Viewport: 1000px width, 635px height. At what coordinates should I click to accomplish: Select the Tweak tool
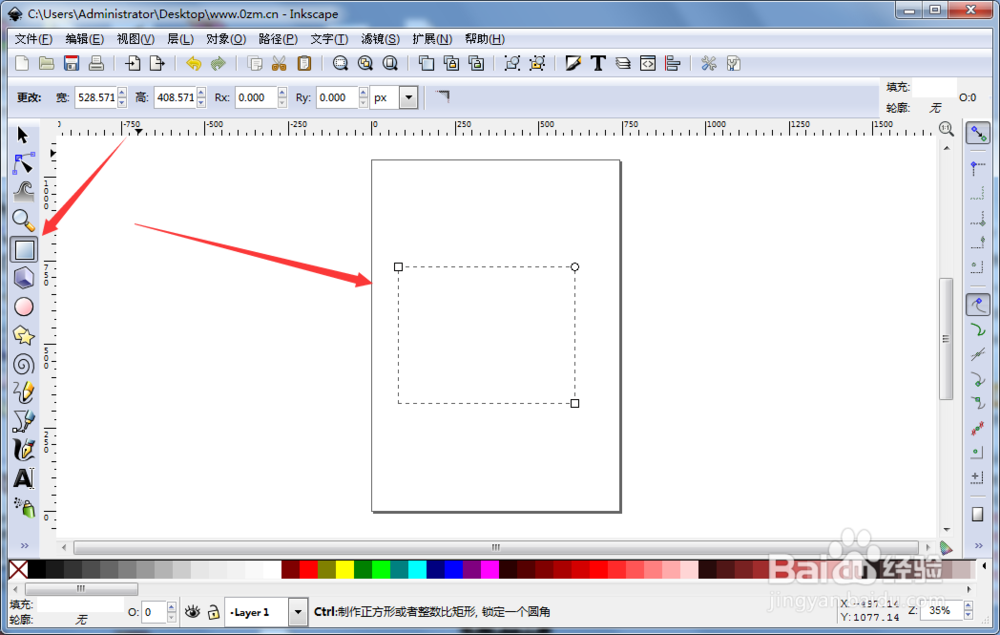point(24,192)
